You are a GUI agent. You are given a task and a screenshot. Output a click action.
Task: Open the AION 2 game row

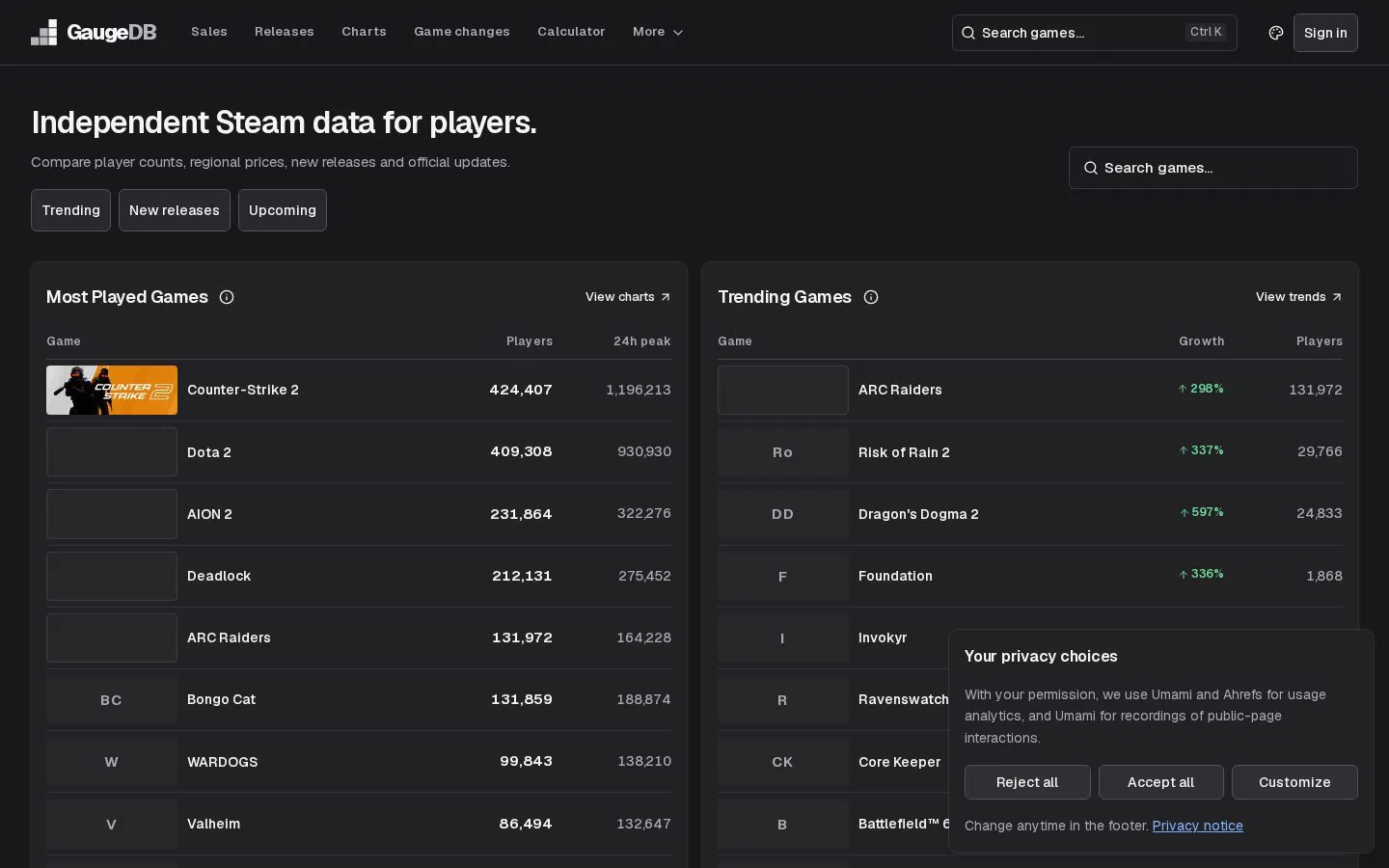(x=359, y=514)
